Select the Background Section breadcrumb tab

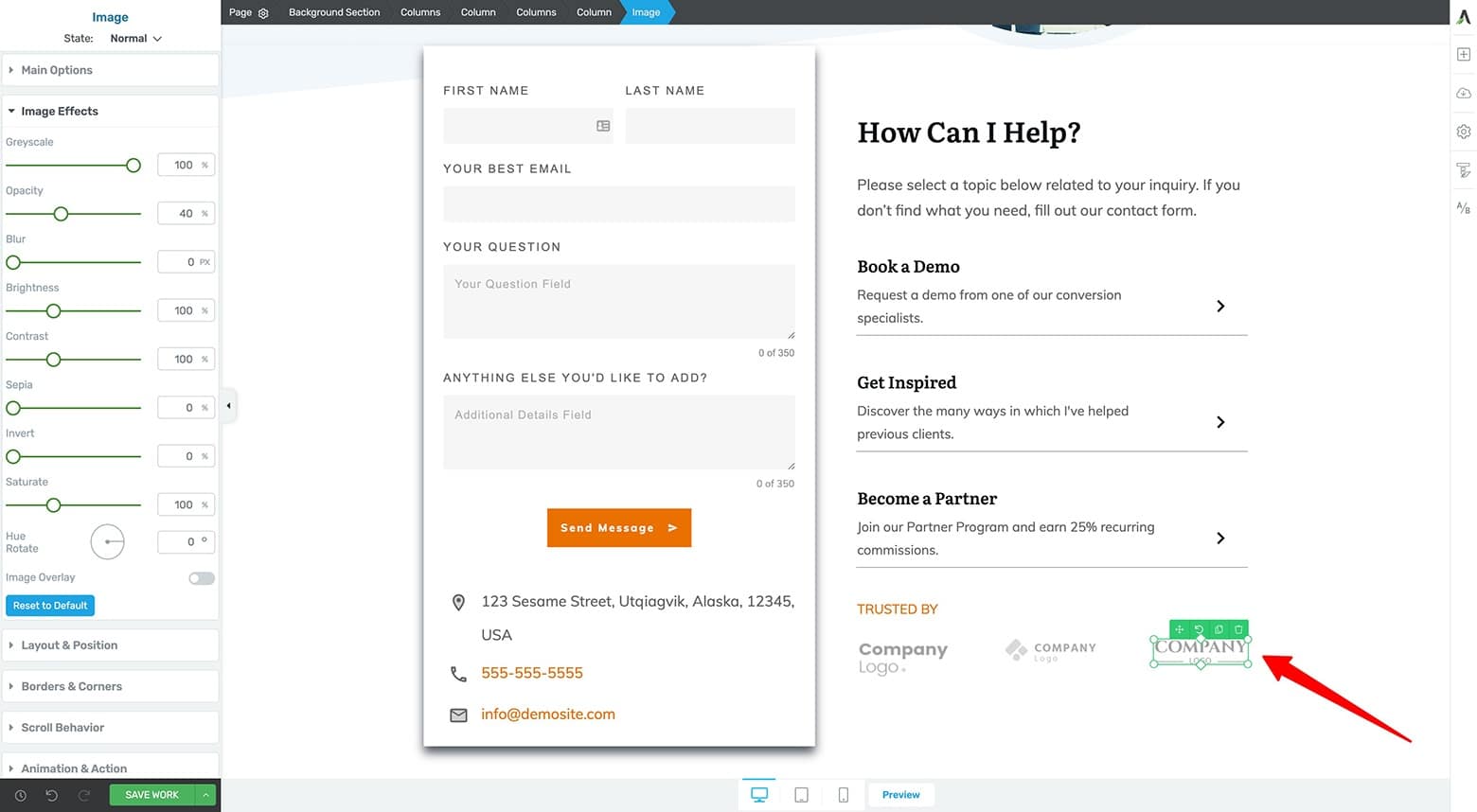coord(333,12)
